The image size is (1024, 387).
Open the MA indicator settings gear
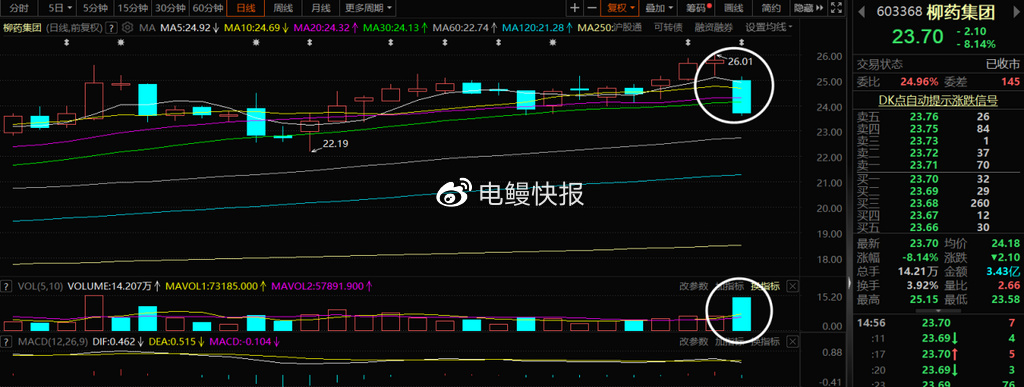(127, 28)
